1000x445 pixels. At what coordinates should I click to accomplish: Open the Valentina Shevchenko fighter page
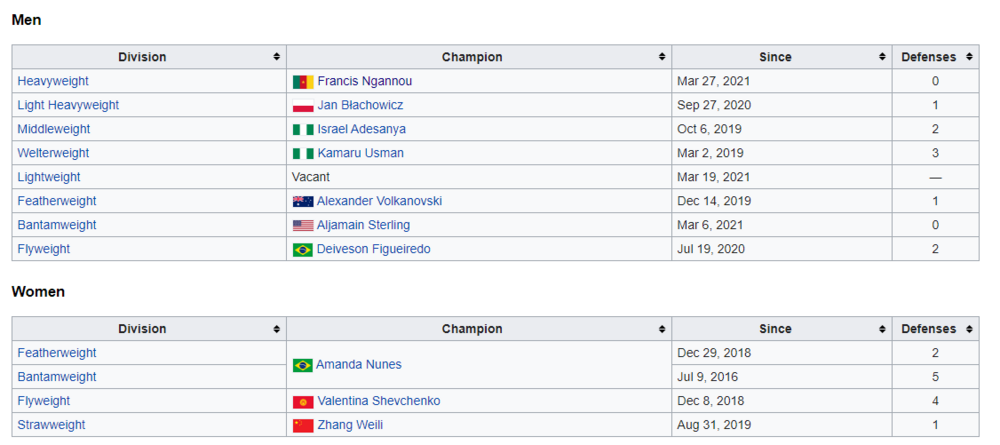click(x=378, y=402)
